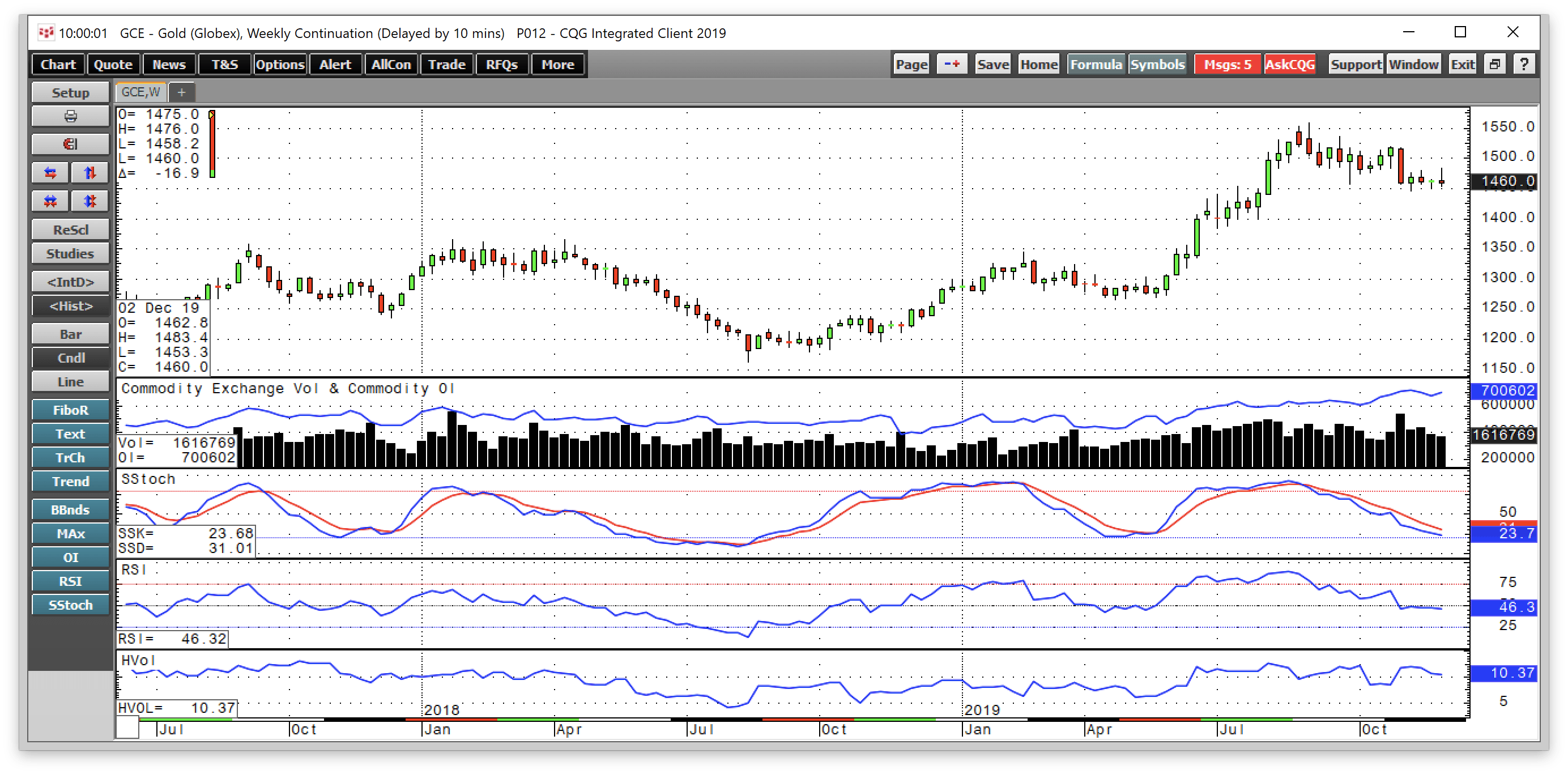Click the AskCQG button
Image resolution: width=1568 pixels, height=774 pixels.
point(1290,65)
